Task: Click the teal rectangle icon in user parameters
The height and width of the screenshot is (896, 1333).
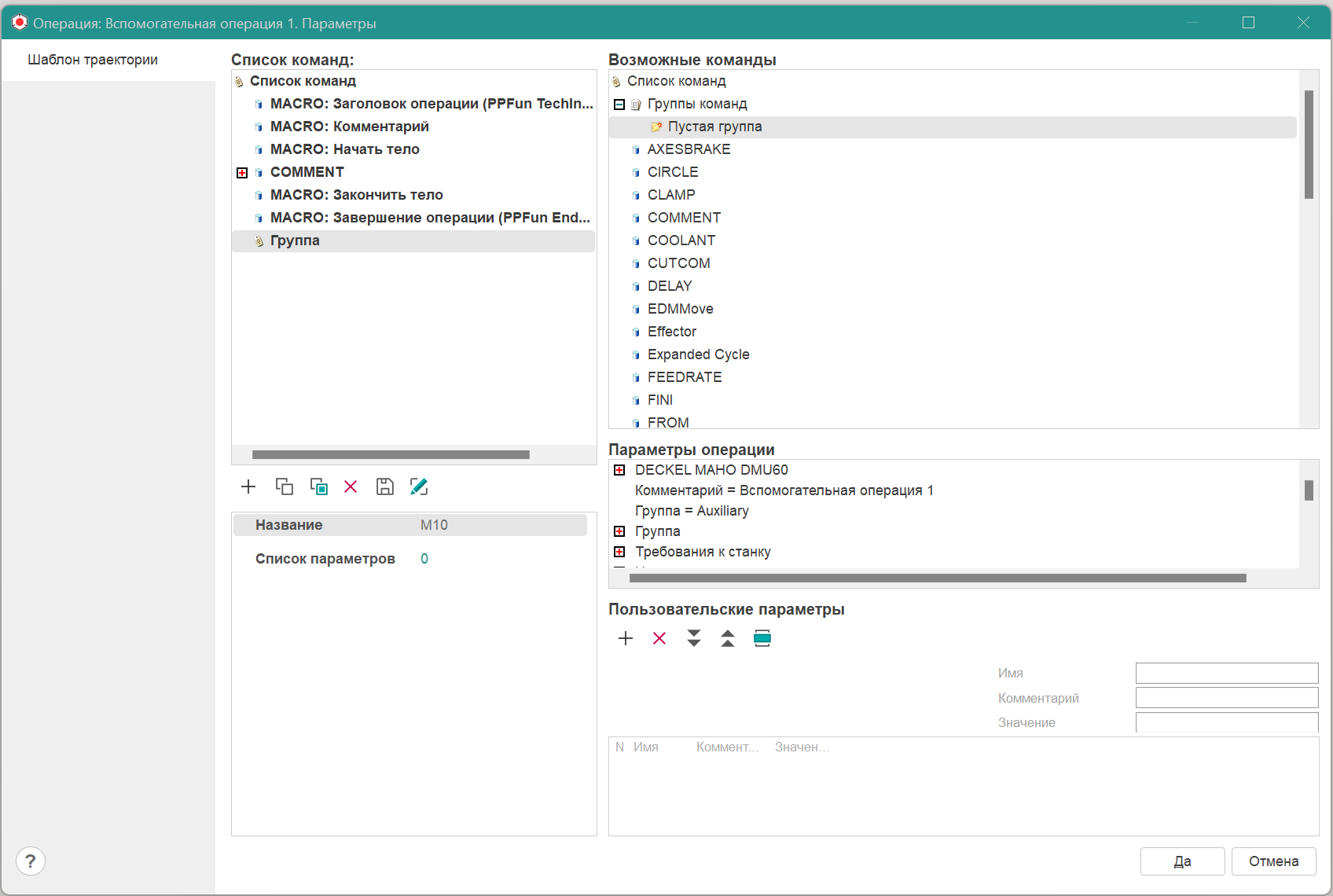Action: point(762,638)
